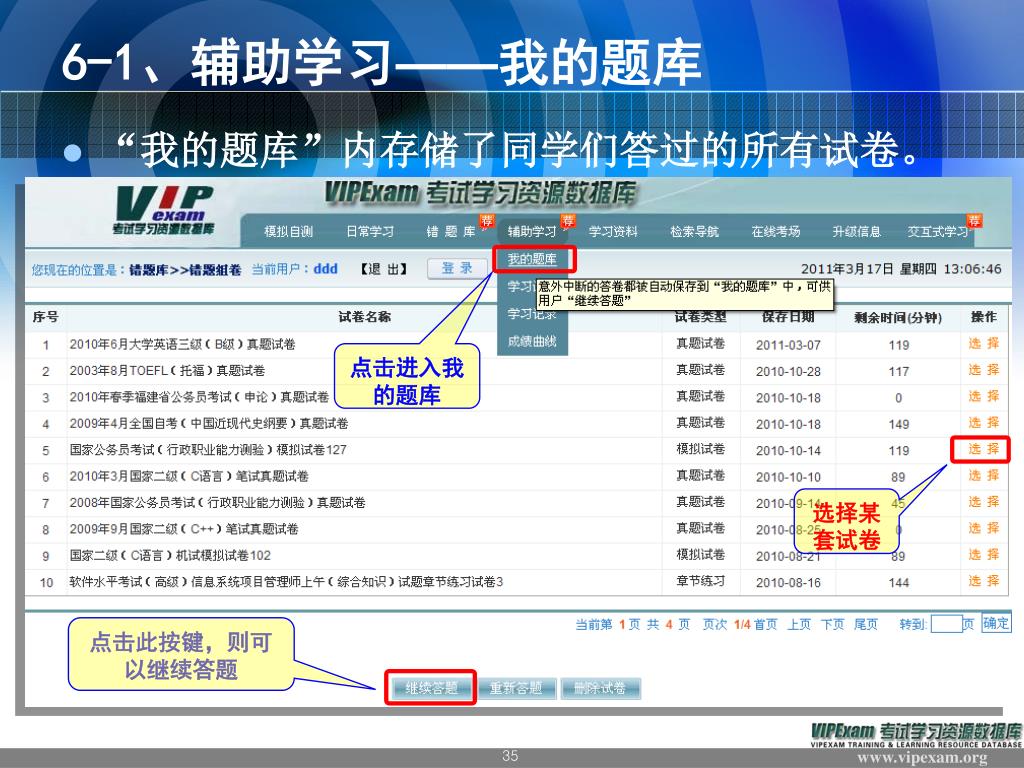Click 选择 for 软件水平考试章节练习试卷3 row
The image size is (1024, 768).
point(984,581)
